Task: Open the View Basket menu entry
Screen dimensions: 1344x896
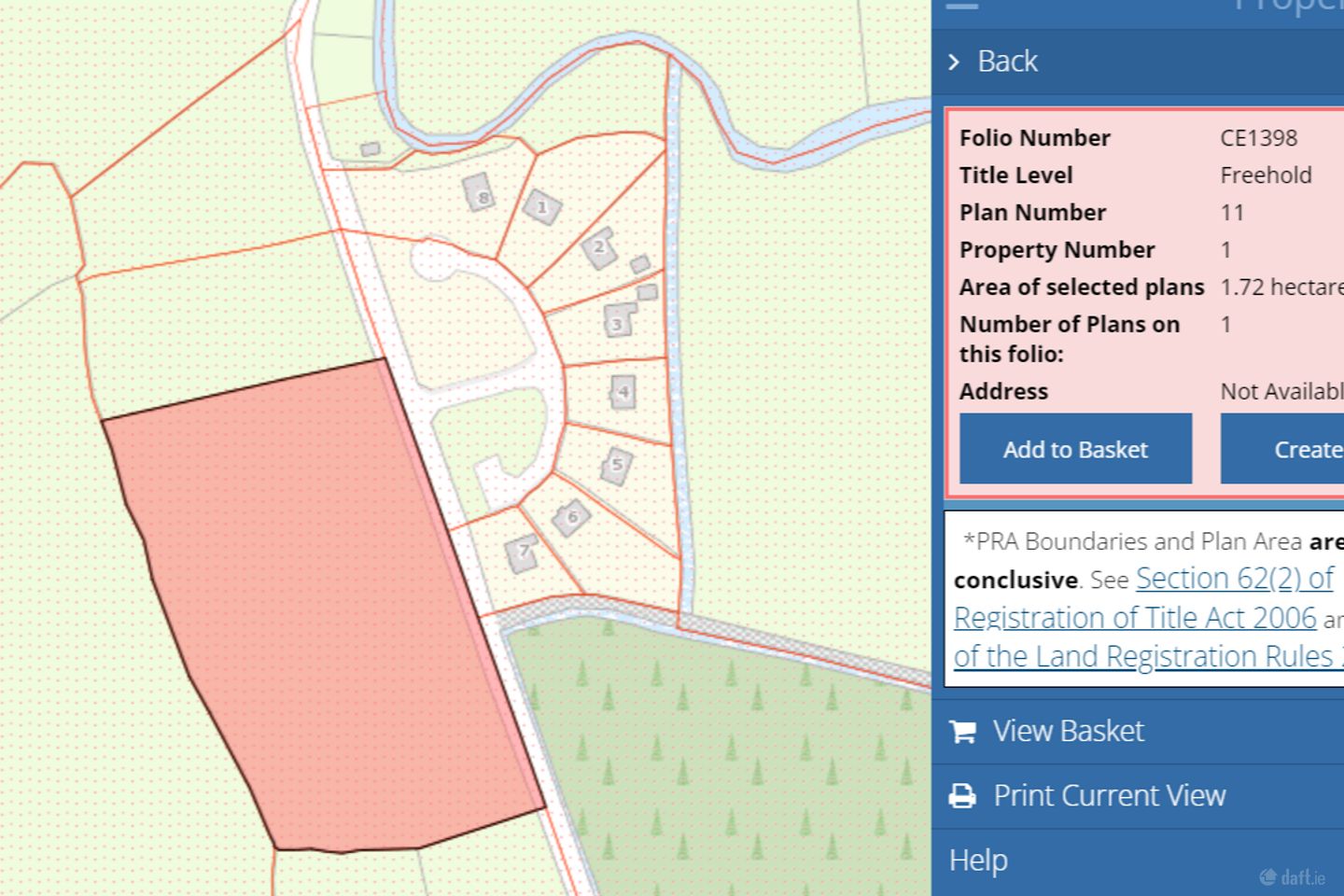Action: pyautogui.click(x=1068, y=732)
